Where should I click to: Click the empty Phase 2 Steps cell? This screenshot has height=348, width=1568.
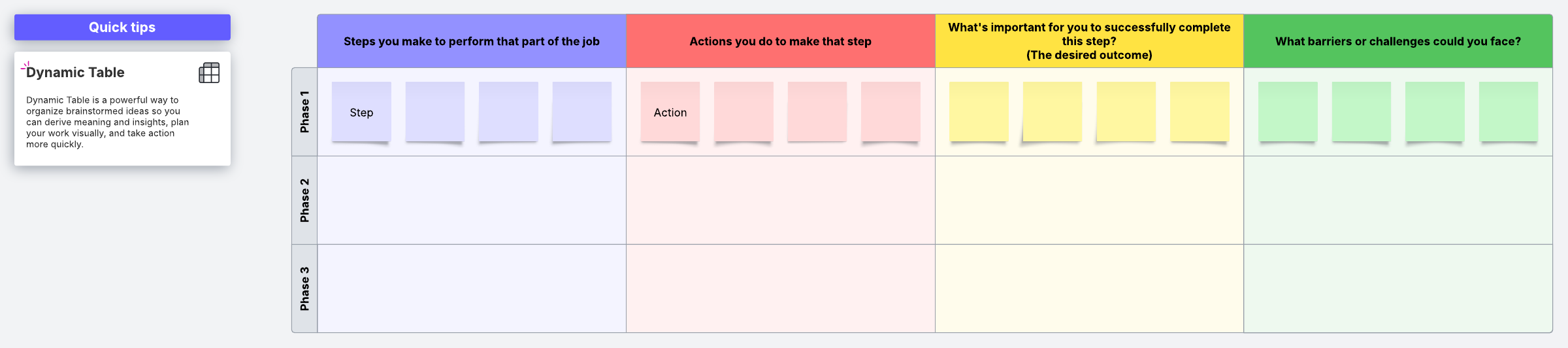[472, 200]
